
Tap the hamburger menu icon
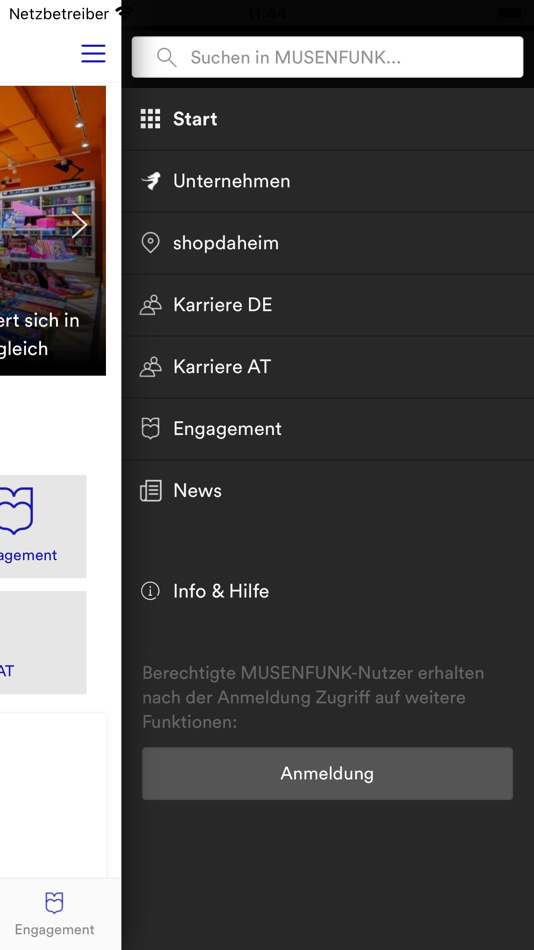pyautogui.click(x=93, y=53)
